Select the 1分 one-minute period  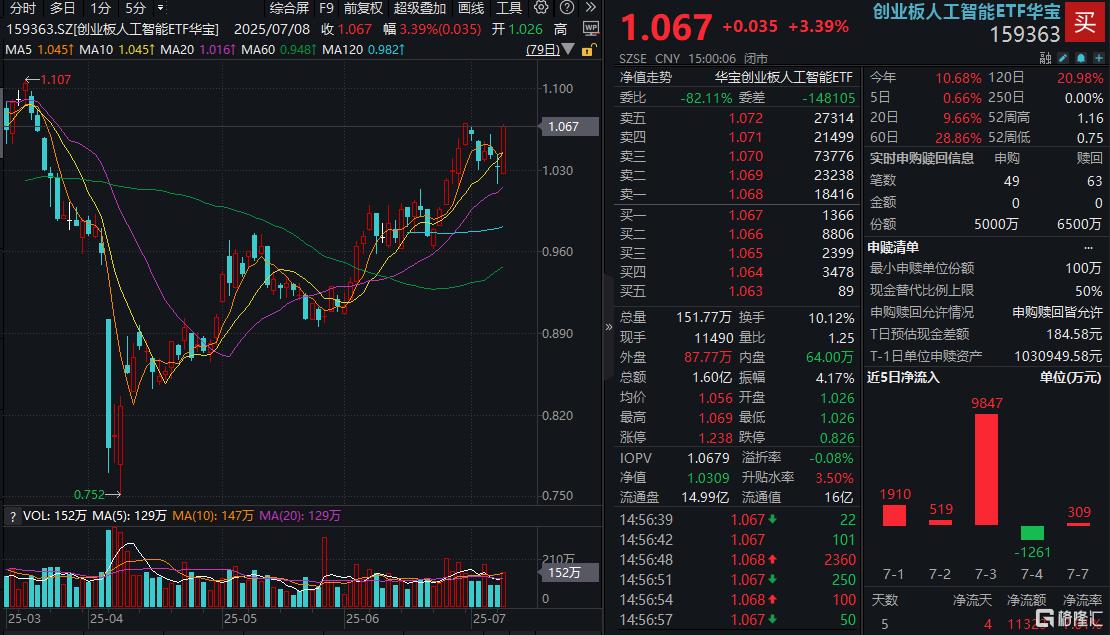pyautogui.click(x=101, y=8)
